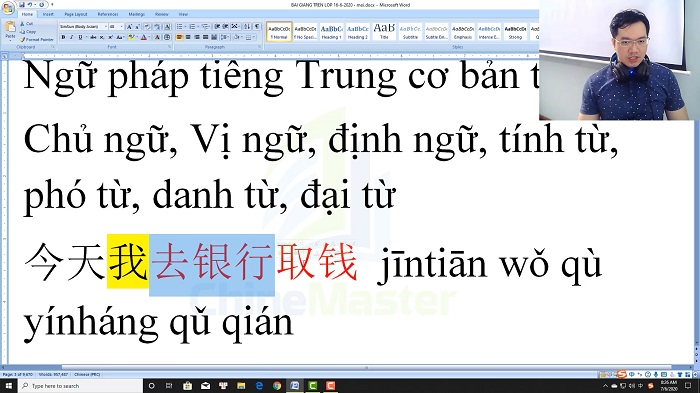
Task: Save document from Quick Access toolbar
Action: coord(22,4)
